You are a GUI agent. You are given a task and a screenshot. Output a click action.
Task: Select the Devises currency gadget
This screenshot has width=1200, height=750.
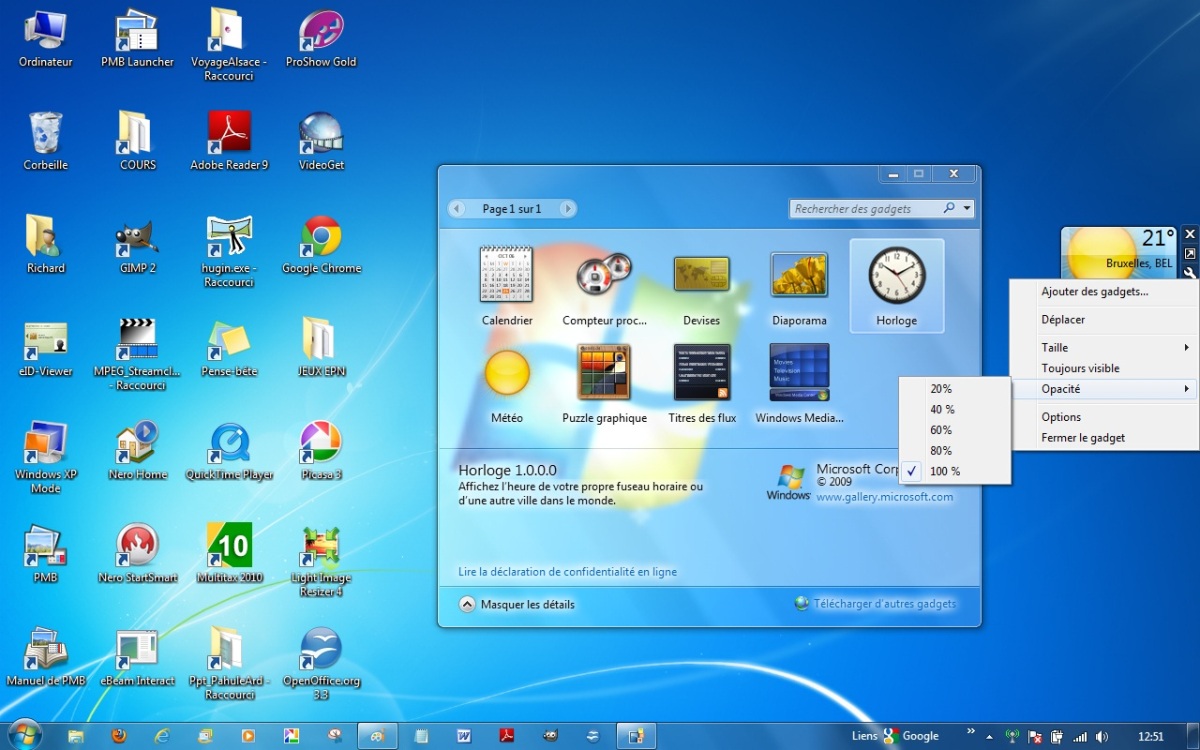(701, 285)
